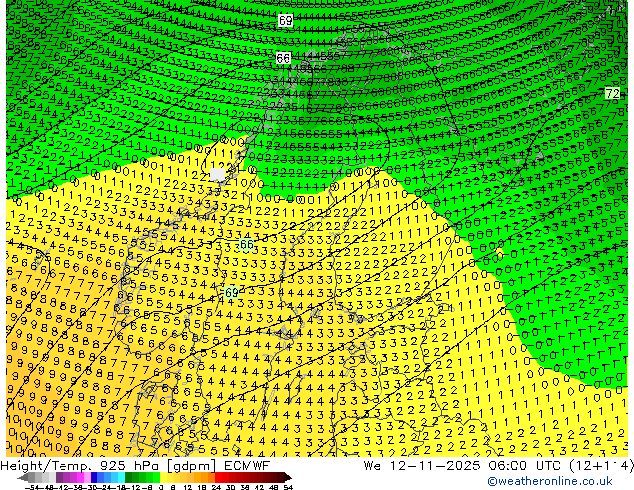Click the white square marker on the map
Screen dimensions: 634x490
click(x=218, y=175)
